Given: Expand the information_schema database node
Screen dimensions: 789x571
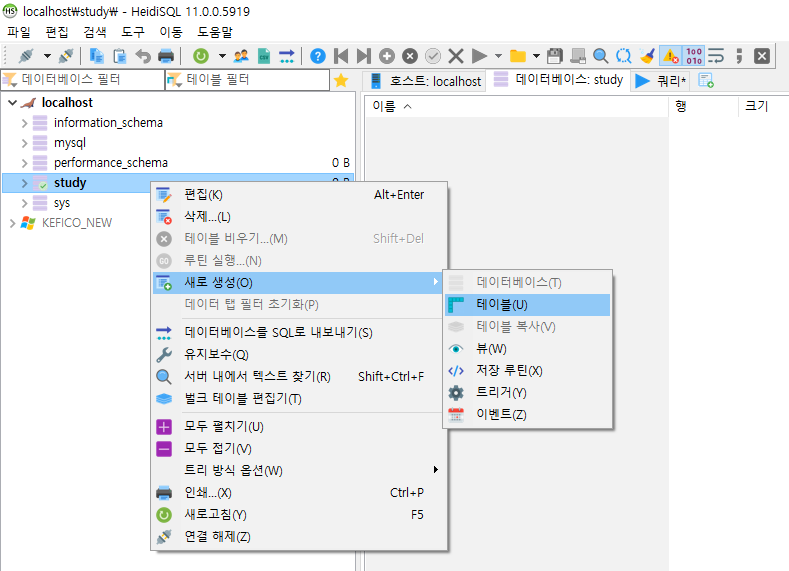Looking at the screenshot, I should click(24, 123).
